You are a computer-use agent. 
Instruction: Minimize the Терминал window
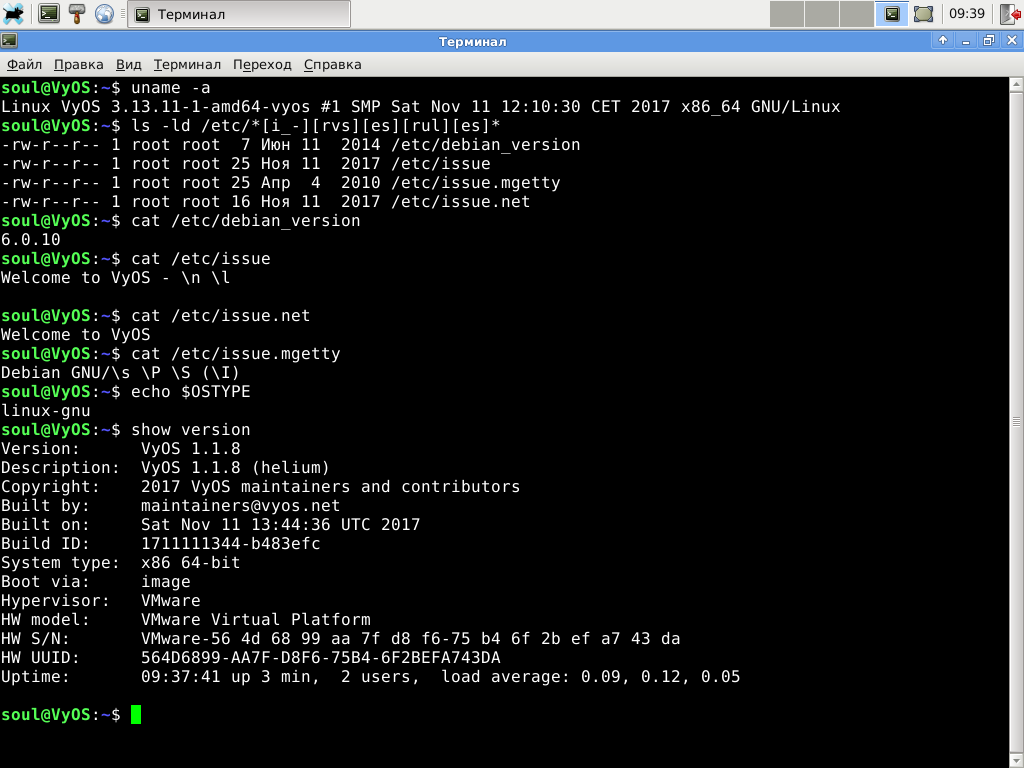[x=966, y=40]
